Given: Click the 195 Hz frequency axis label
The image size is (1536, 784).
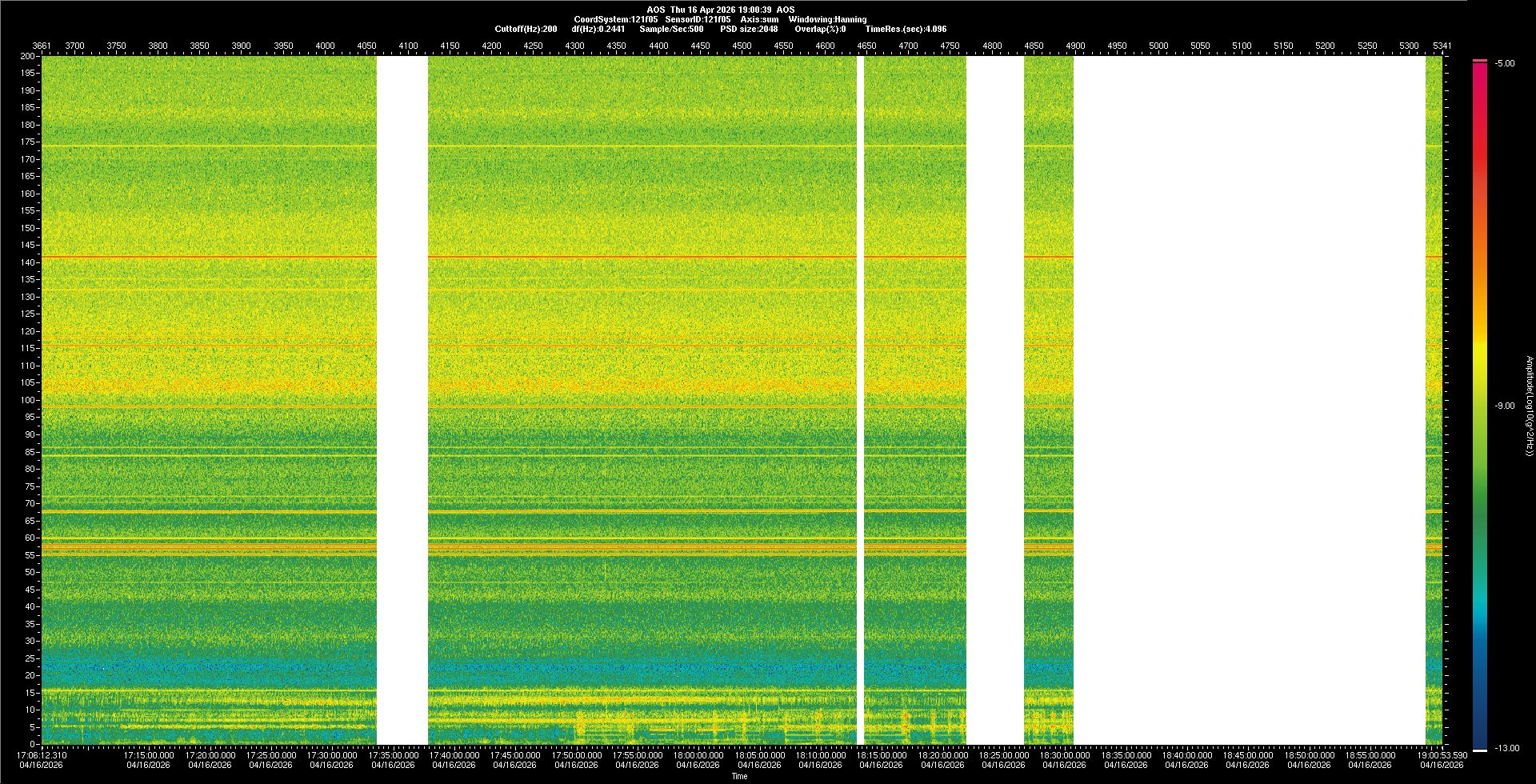Looking at the screenshot, I should 29,74.
